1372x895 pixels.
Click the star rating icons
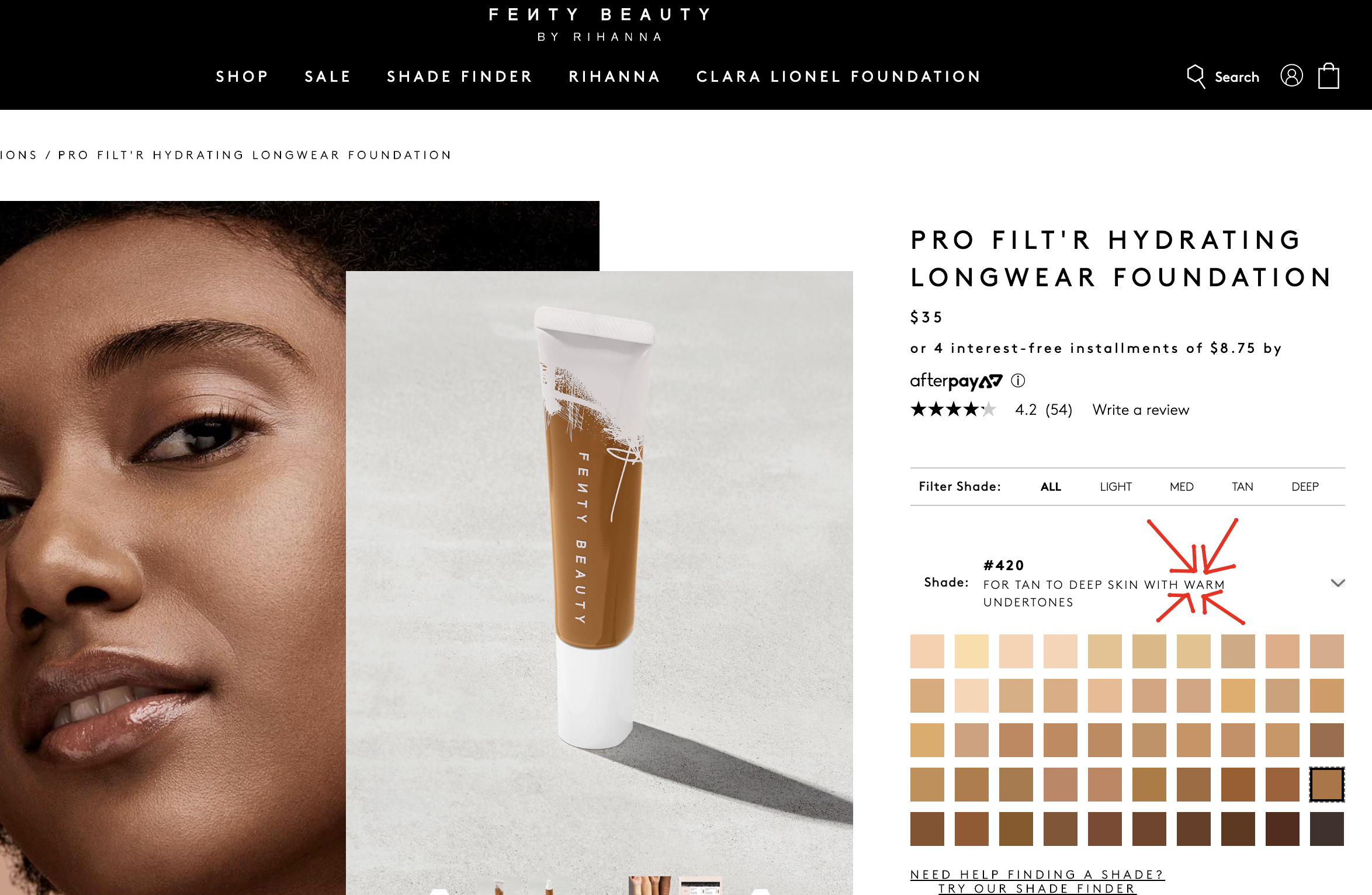(954, 410)
